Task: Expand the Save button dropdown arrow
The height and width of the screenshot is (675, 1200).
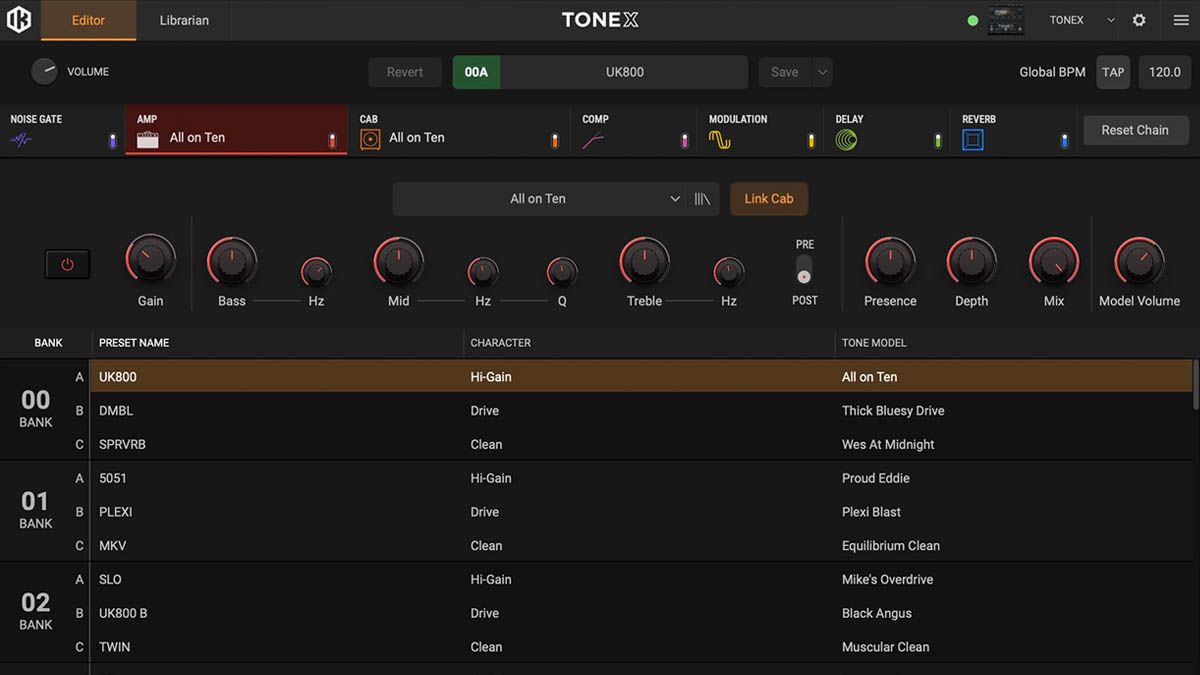Action: tap(822, 72)
